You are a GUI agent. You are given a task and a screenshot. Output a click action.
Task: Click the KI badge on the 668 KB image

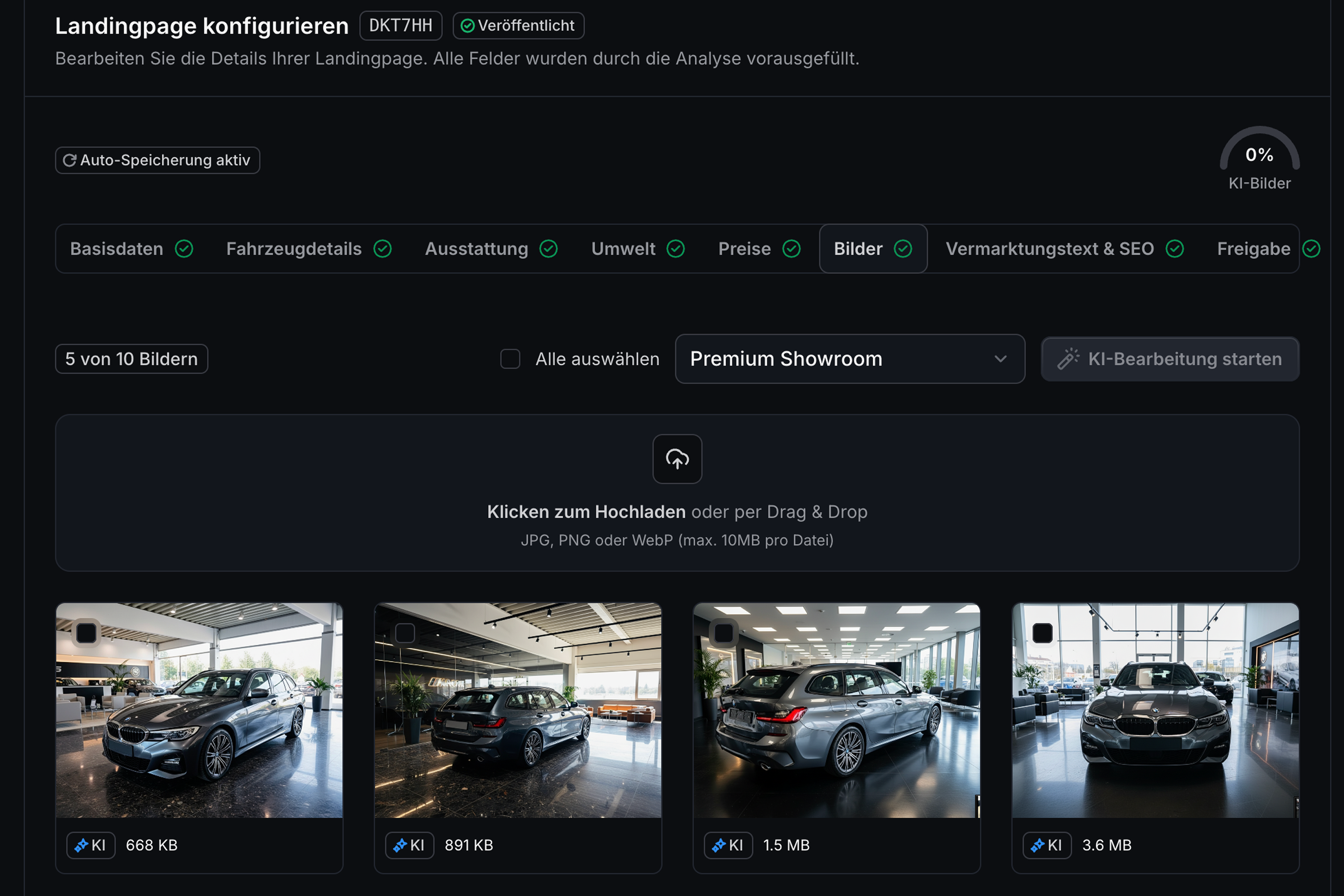91,846
